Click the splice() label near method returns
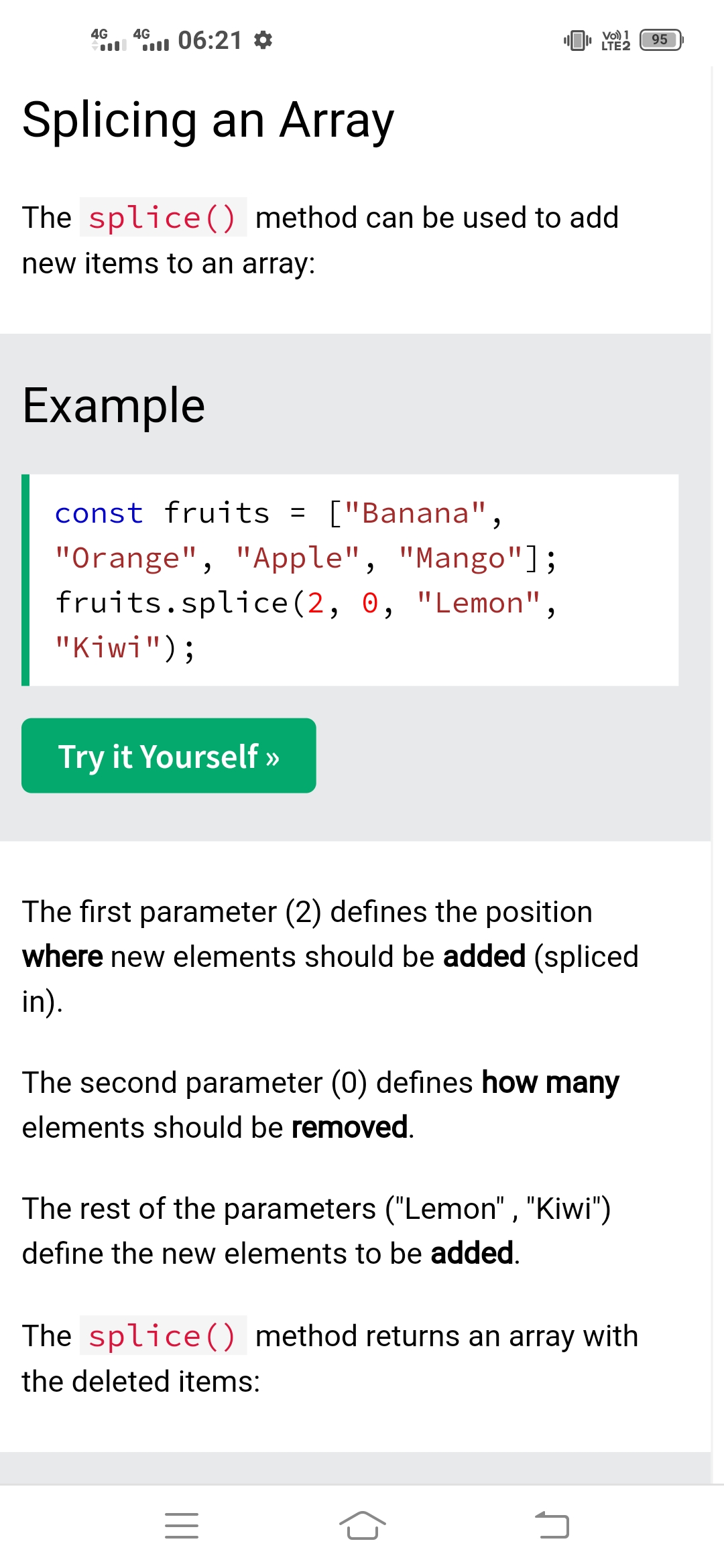Screen dimensions: 724x1568 pos(163,1336)
